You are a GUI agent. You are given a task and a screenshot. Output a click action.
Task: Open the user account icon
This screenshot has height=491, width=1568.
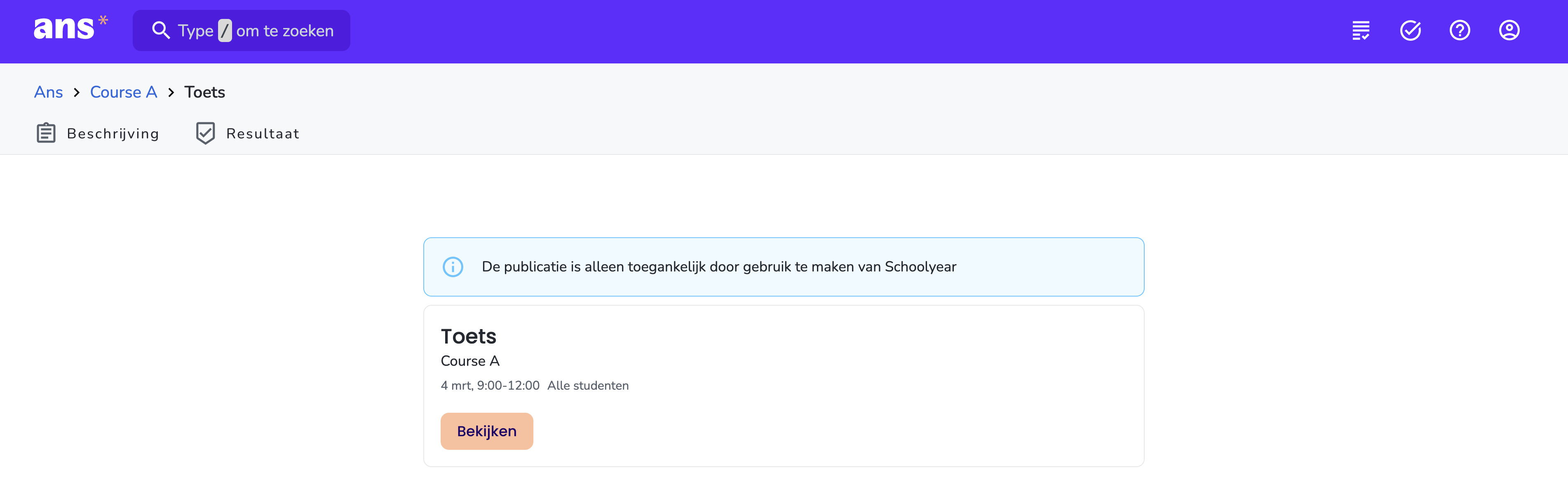(x=1509, y=30)
